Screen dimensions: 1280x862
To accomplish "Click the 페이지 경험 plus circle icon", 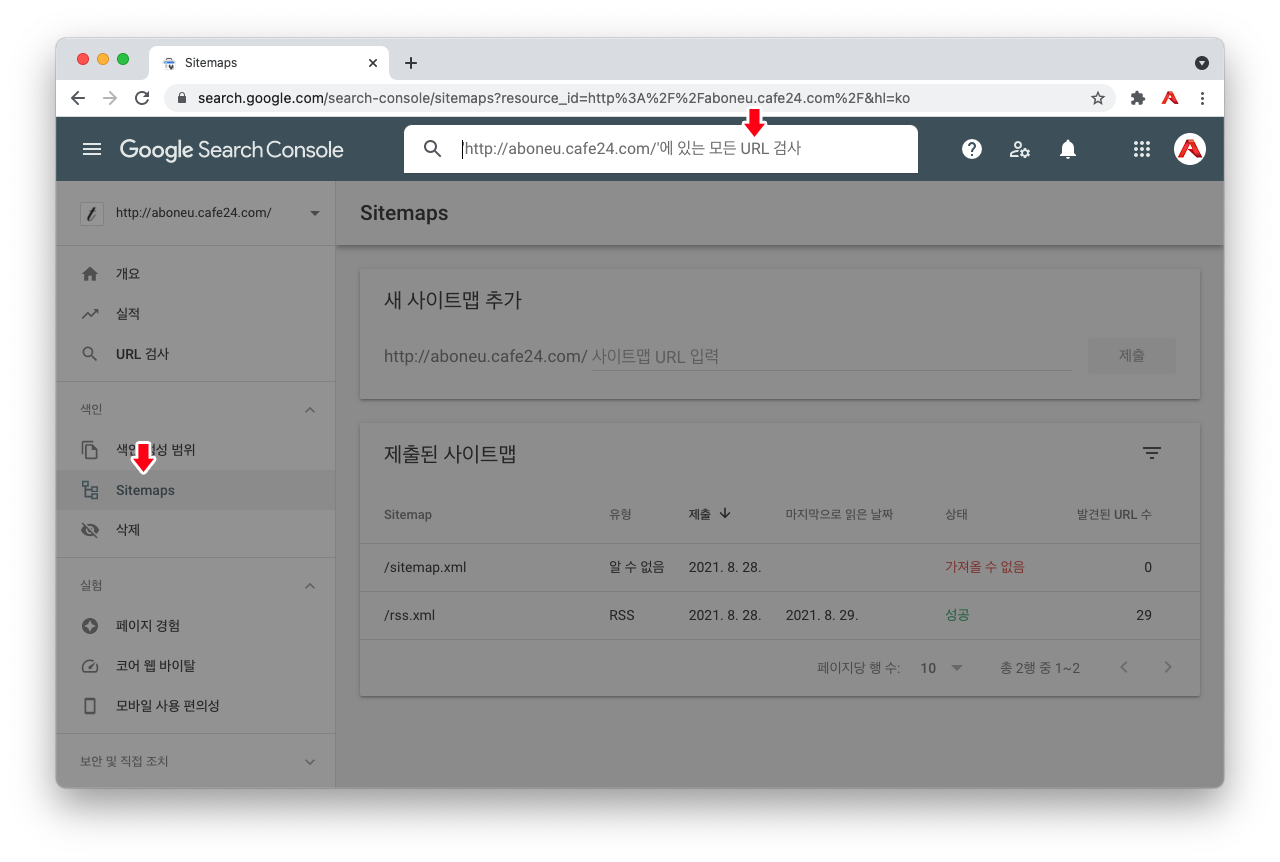I will [x=90, y=626].
